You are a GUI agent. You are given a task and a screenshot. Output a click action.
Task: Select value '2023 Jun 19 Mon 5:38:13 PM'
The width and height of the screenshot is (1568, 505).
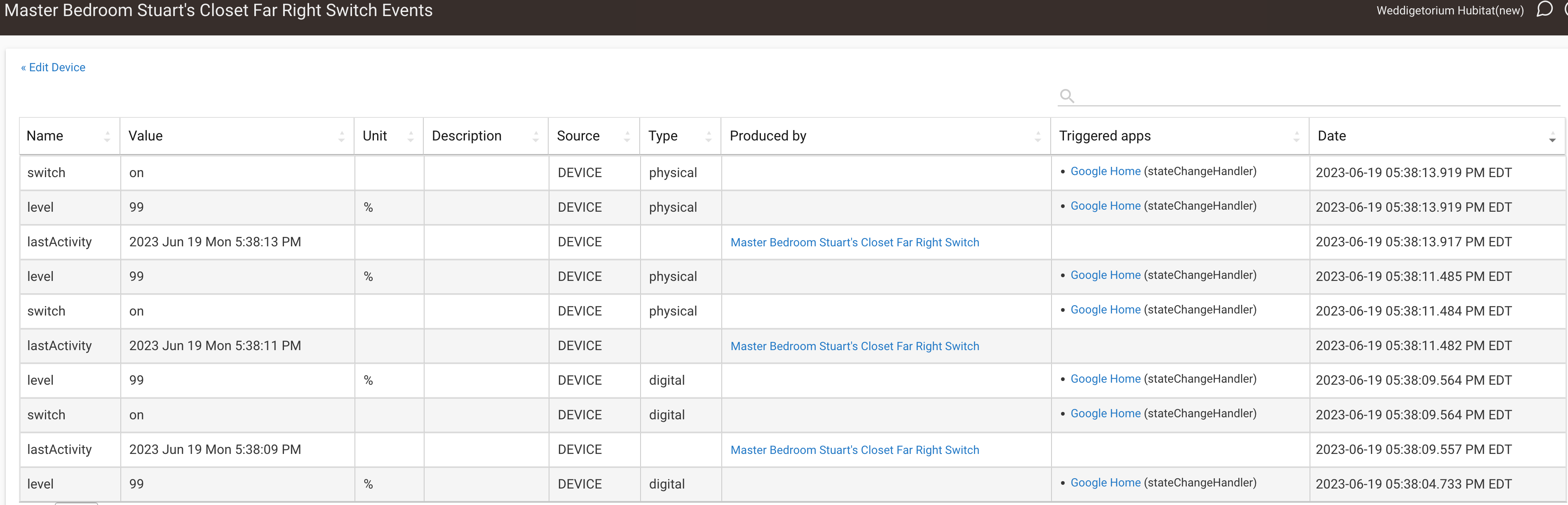click(x=215, y=242)
